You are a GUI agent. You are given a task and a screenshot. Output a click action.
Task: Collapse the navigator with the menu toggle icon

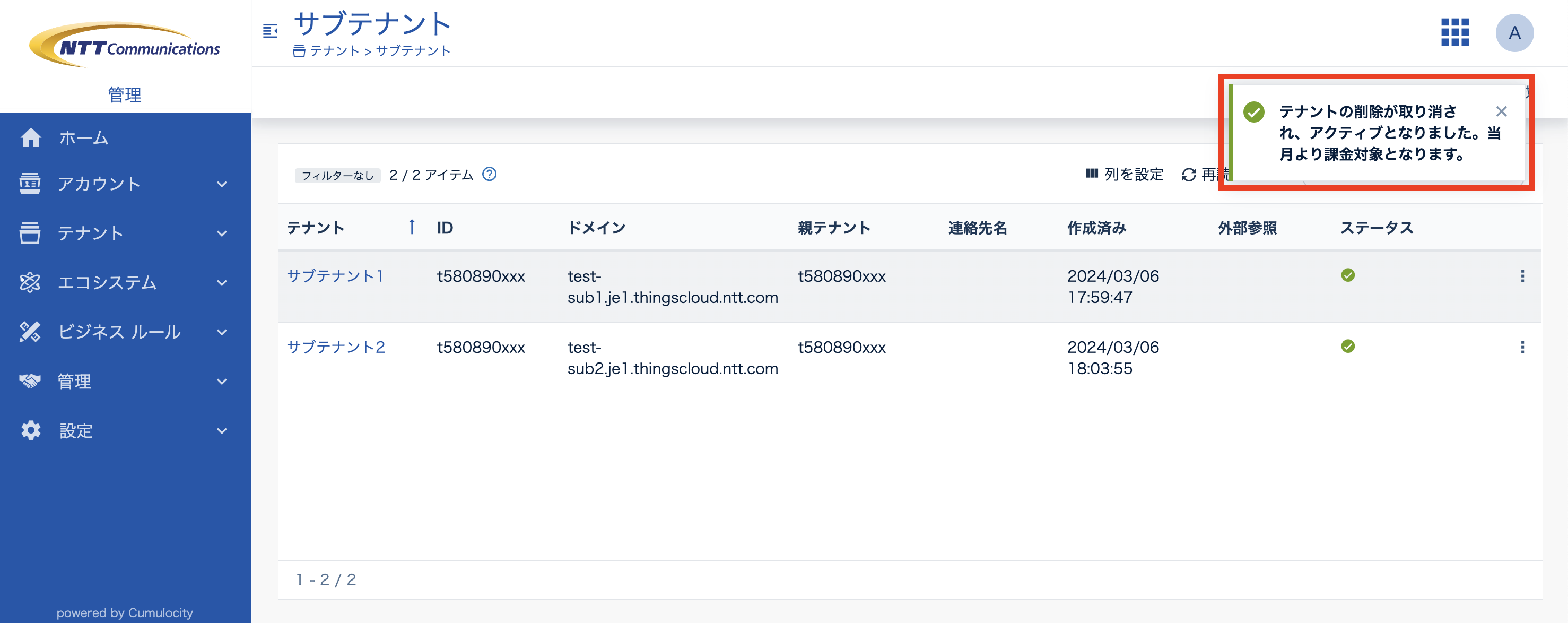(270, 30)
